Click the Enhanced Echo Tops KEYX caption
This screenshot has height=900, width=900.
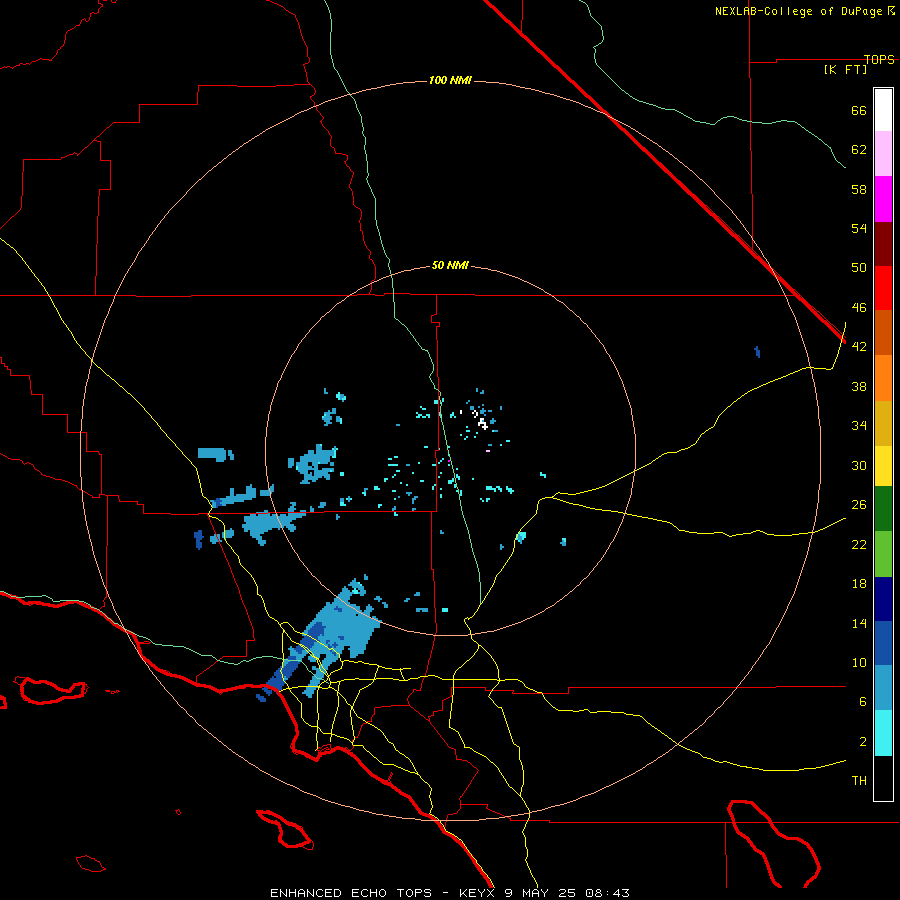click(x=450, y=893)
